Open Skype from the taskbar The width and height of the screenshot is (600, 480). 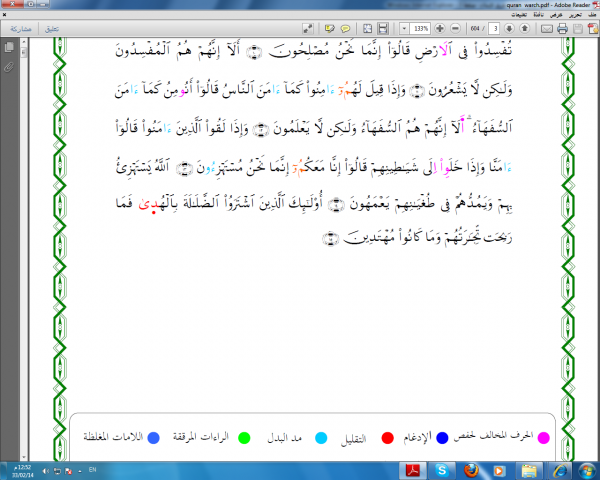click(x=442, y=470)
